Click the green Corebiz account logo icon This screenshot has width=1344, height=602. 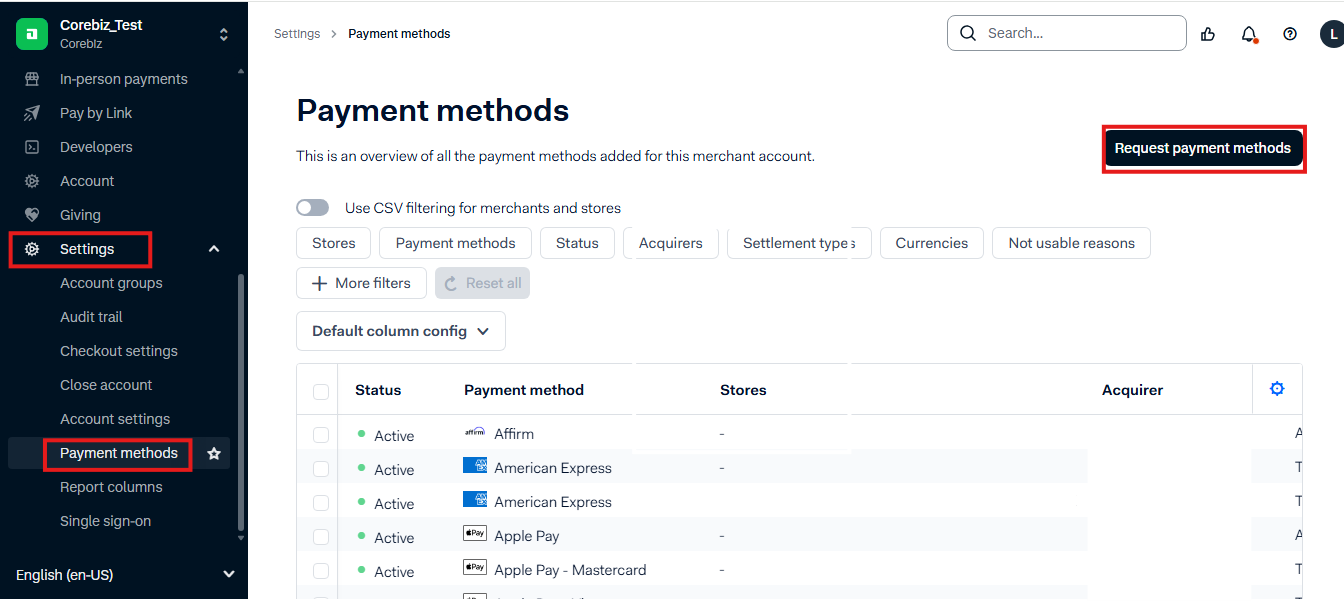tap(32, 34)
